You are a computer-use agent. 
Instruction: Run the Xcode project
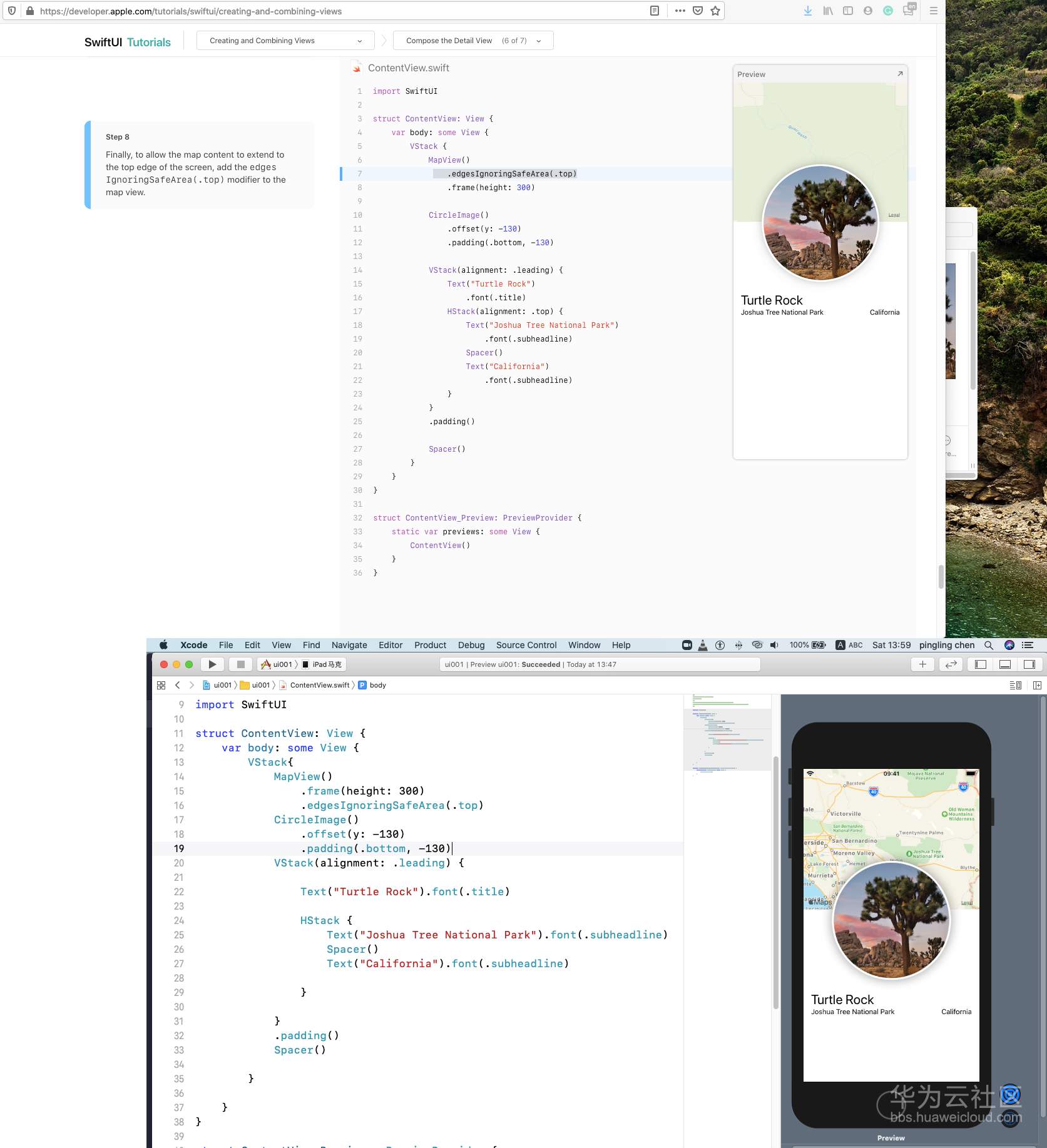coord(212,664)
